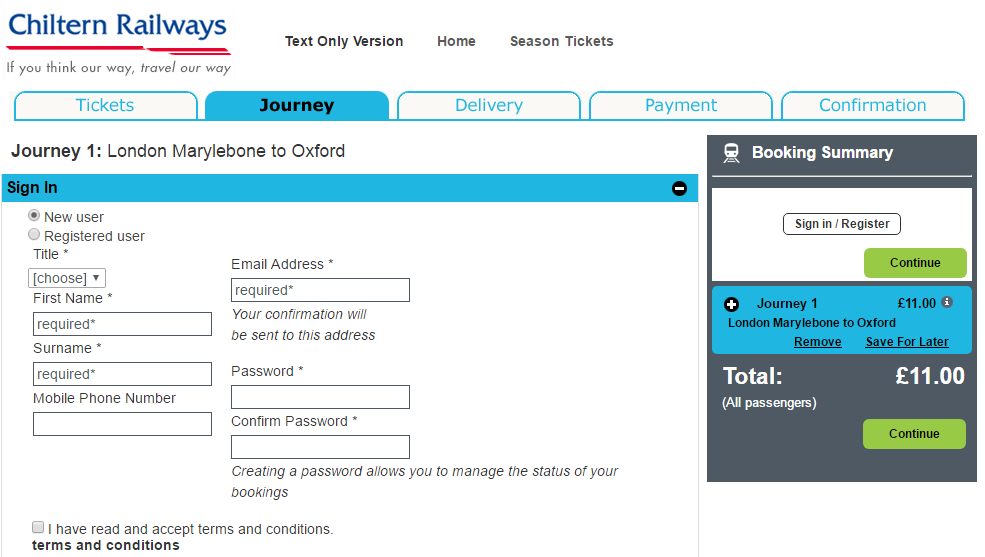
Task: Open the Title dropdown
Action: click(67, 278)
